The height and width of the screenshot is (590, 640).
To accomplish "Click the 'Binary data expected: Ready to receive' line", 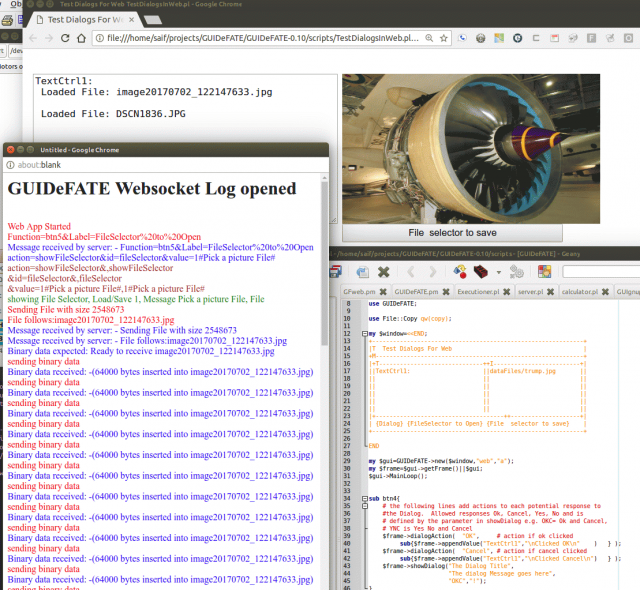I will (141, 351).
